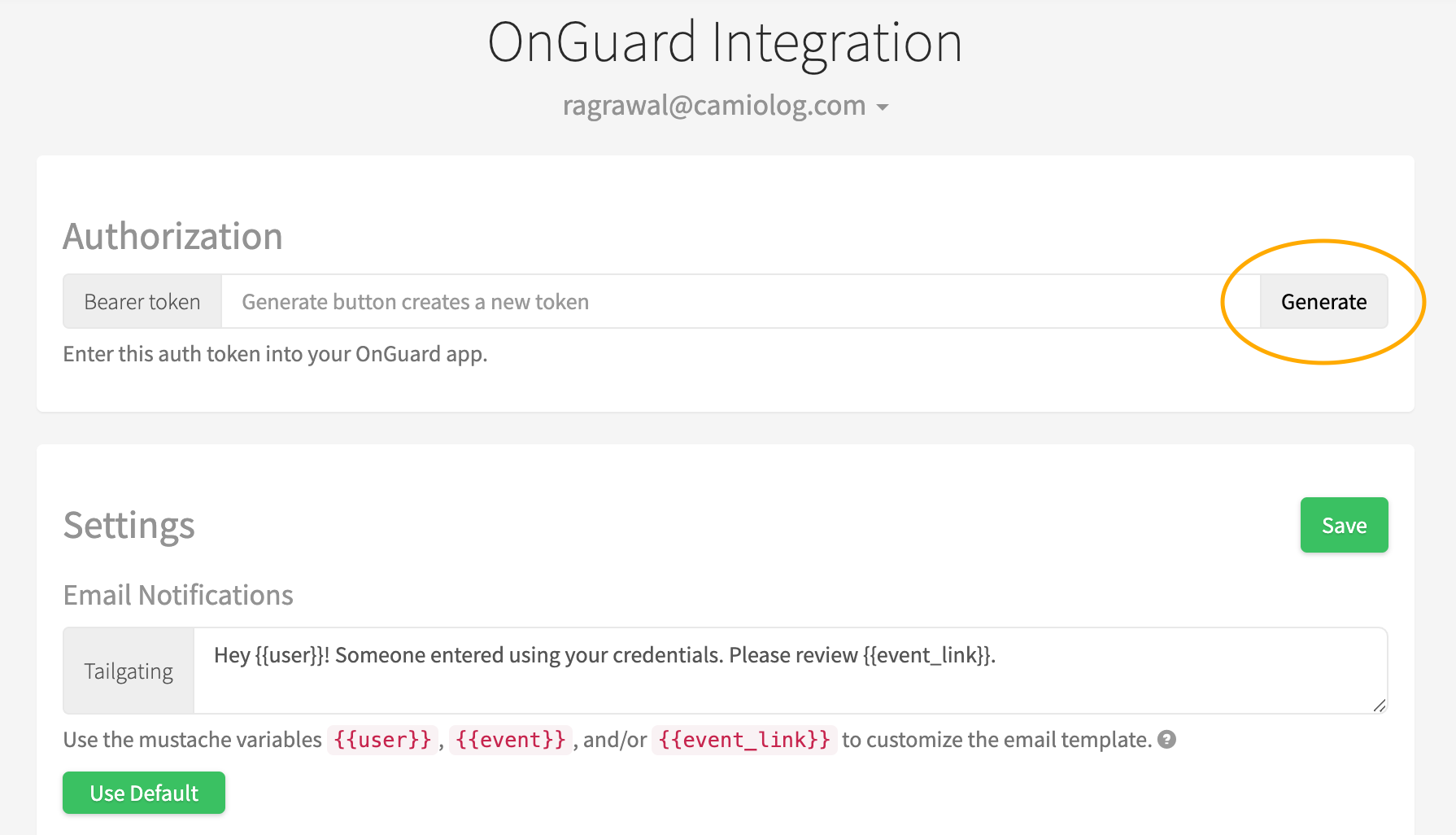Viewport: 1456px width, 835px height.
Task: Click the Authorization section heading
Action: tap(172, 237)
